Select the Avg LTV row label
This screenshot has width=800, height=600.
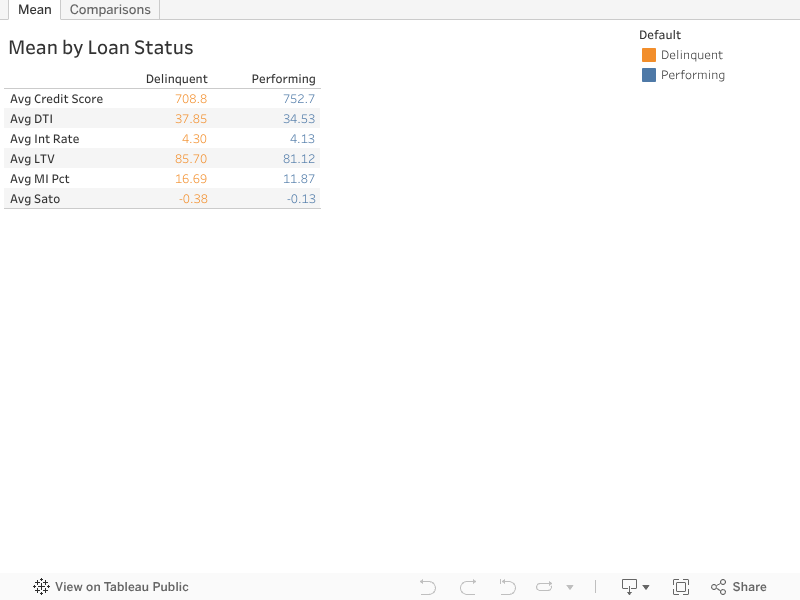[x=32, y=159]
